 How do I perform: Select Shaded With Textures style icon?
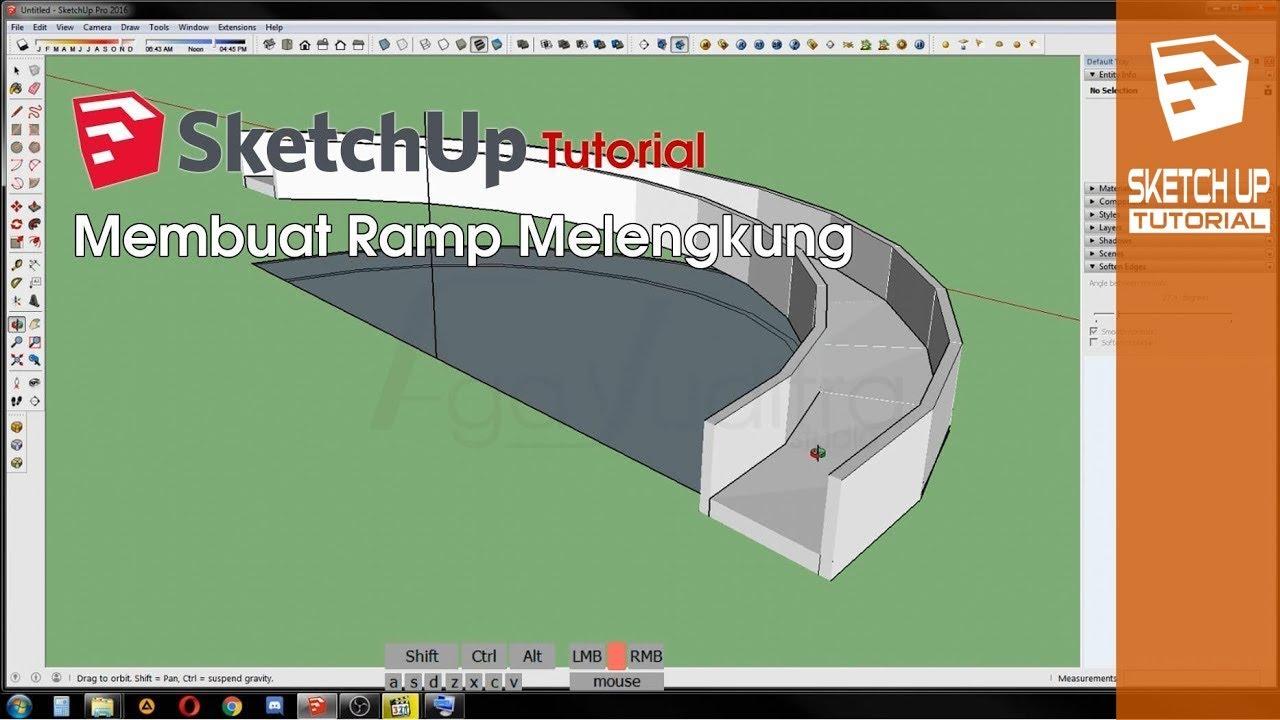478,45
